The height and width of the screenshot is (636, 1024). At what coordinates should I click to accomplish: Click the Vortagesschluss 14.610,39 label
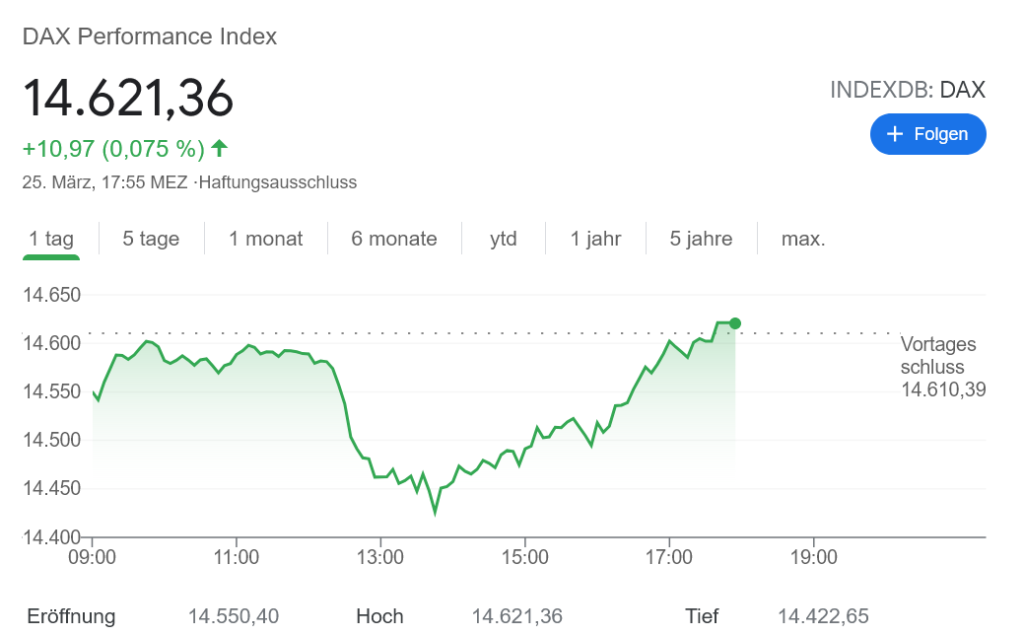(943, 367)
